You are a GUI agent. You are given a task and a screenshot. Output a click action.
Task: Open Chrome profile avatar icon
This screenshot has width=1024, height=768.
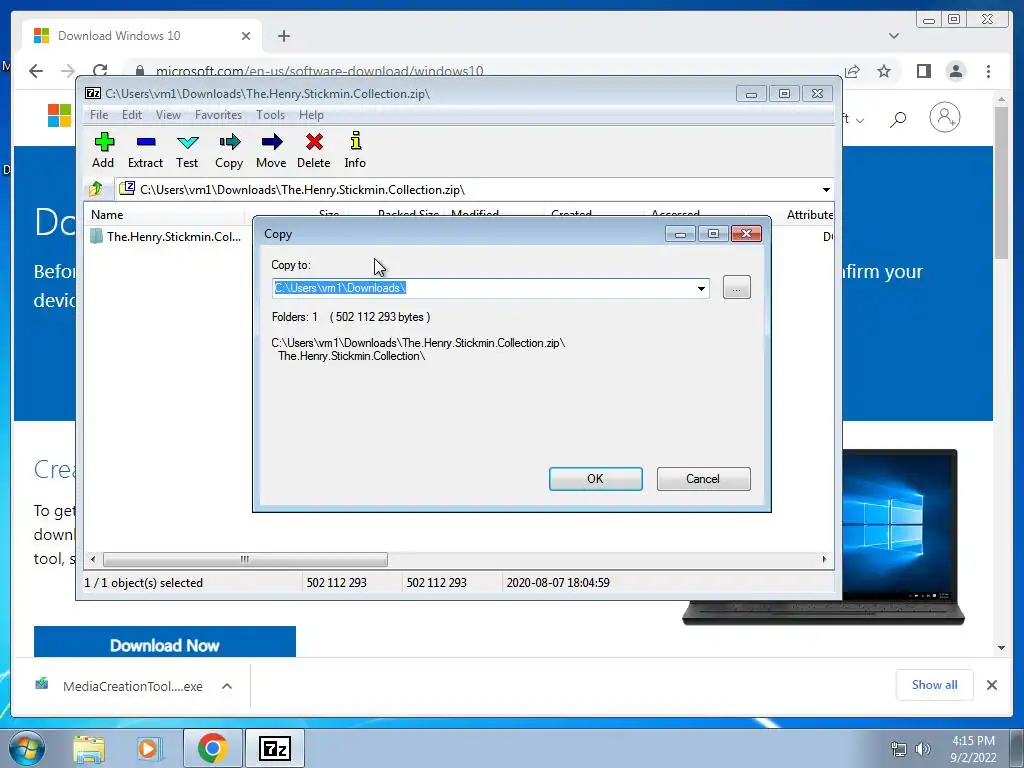(x=956, y=71)
